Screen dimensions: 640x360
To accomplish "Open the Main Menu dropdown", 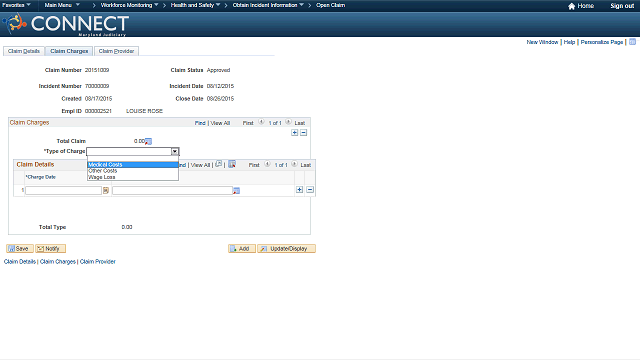I will click(x=62, y=5).
